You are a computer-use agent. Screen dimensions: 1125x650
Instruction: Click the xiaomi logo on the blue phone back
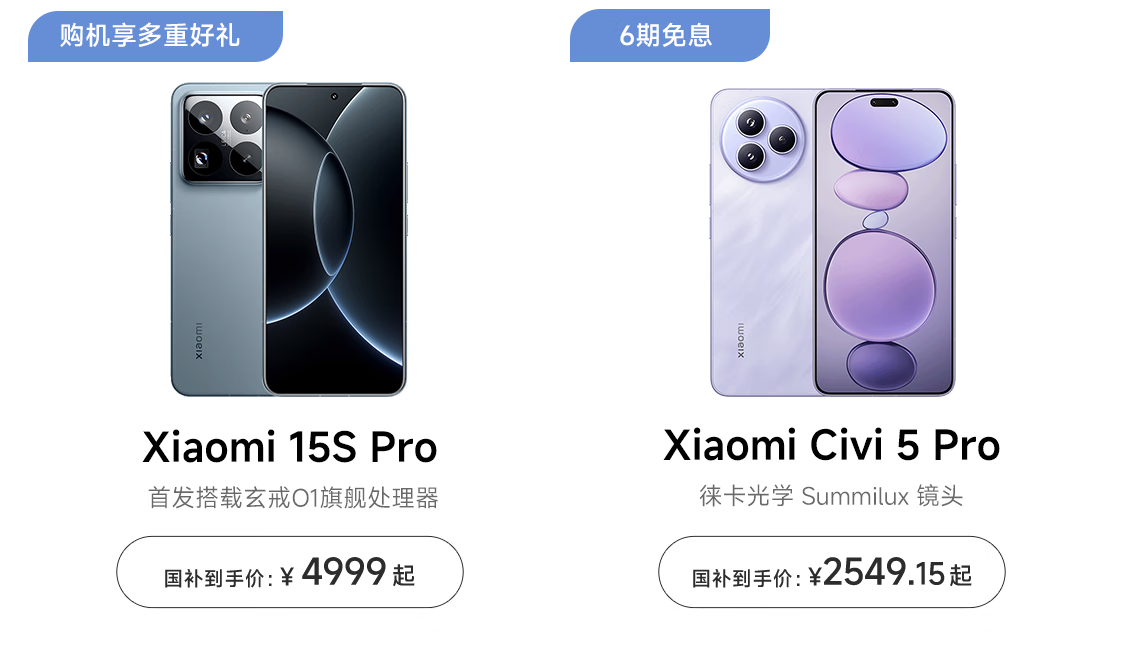tap(199, 341)
